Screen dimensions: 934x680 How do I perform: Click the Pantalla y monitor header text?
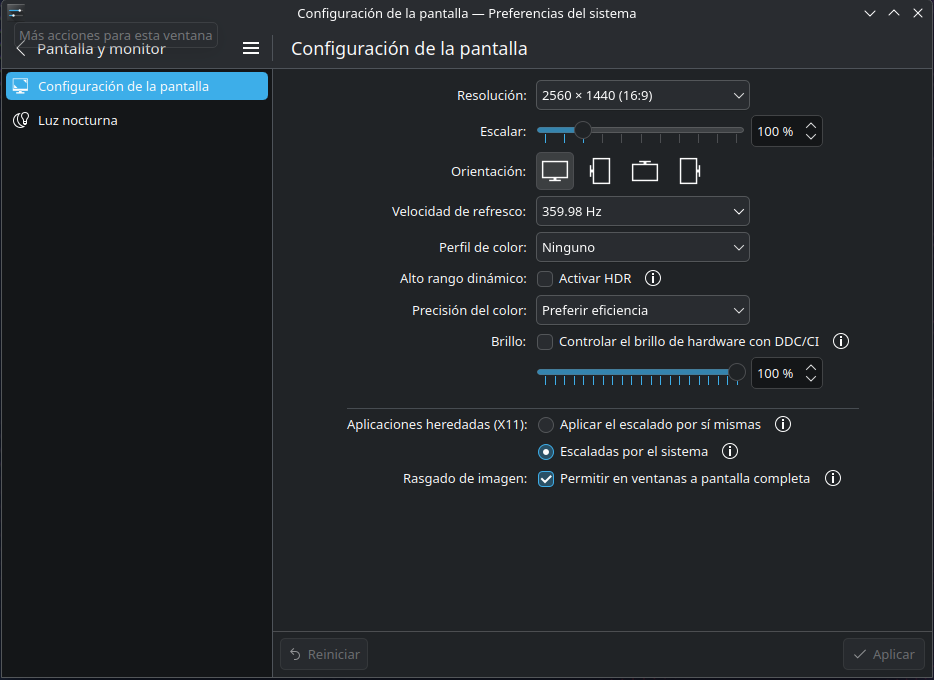(101, 49)
